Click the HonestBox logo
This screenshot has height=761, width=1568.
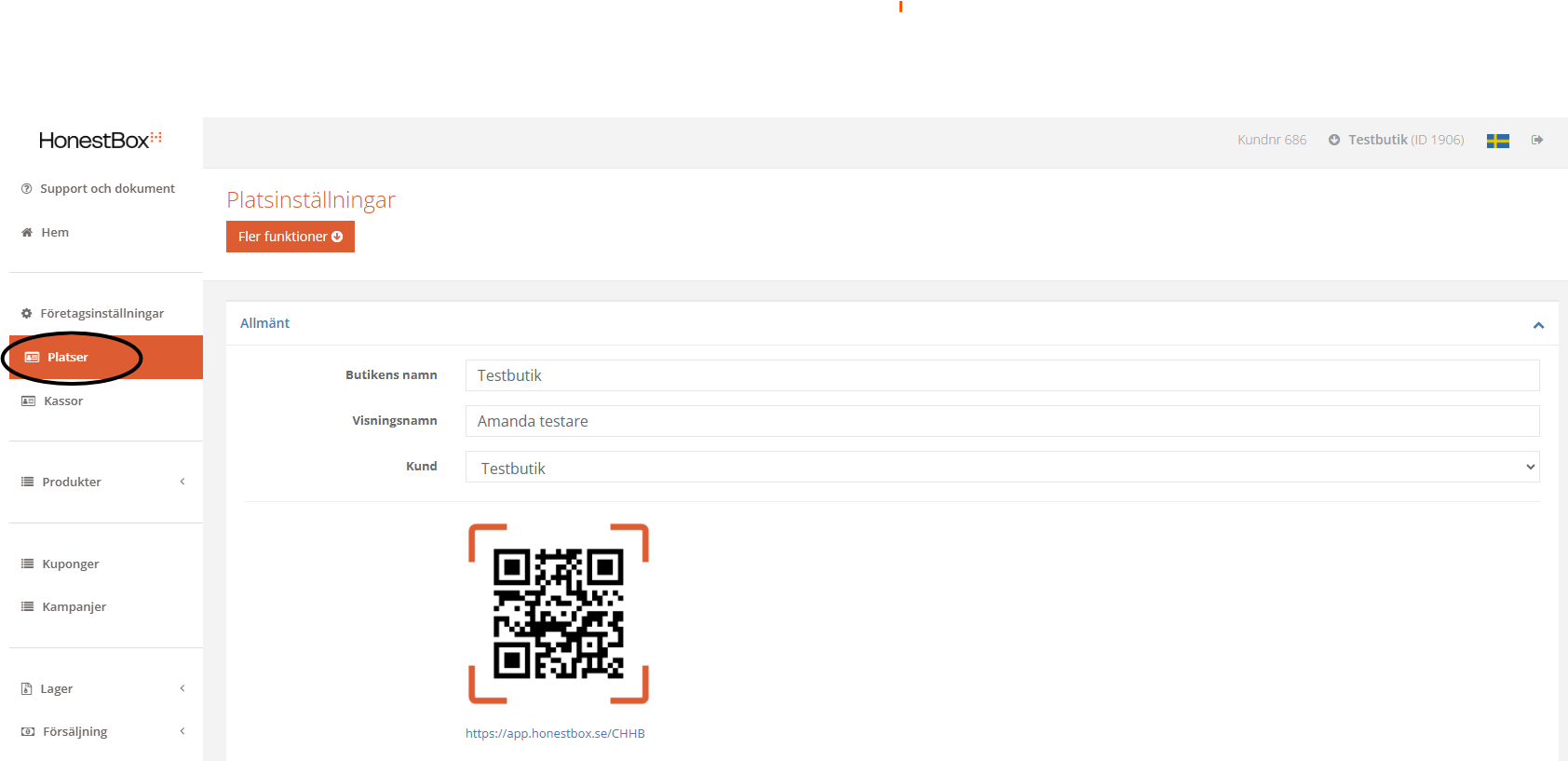pos(101,140)
